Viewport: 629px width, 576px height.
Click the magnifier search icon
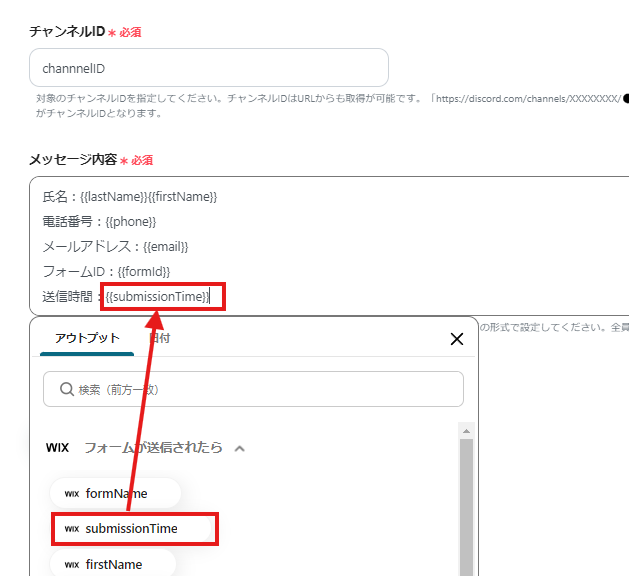tap(67, 389)
